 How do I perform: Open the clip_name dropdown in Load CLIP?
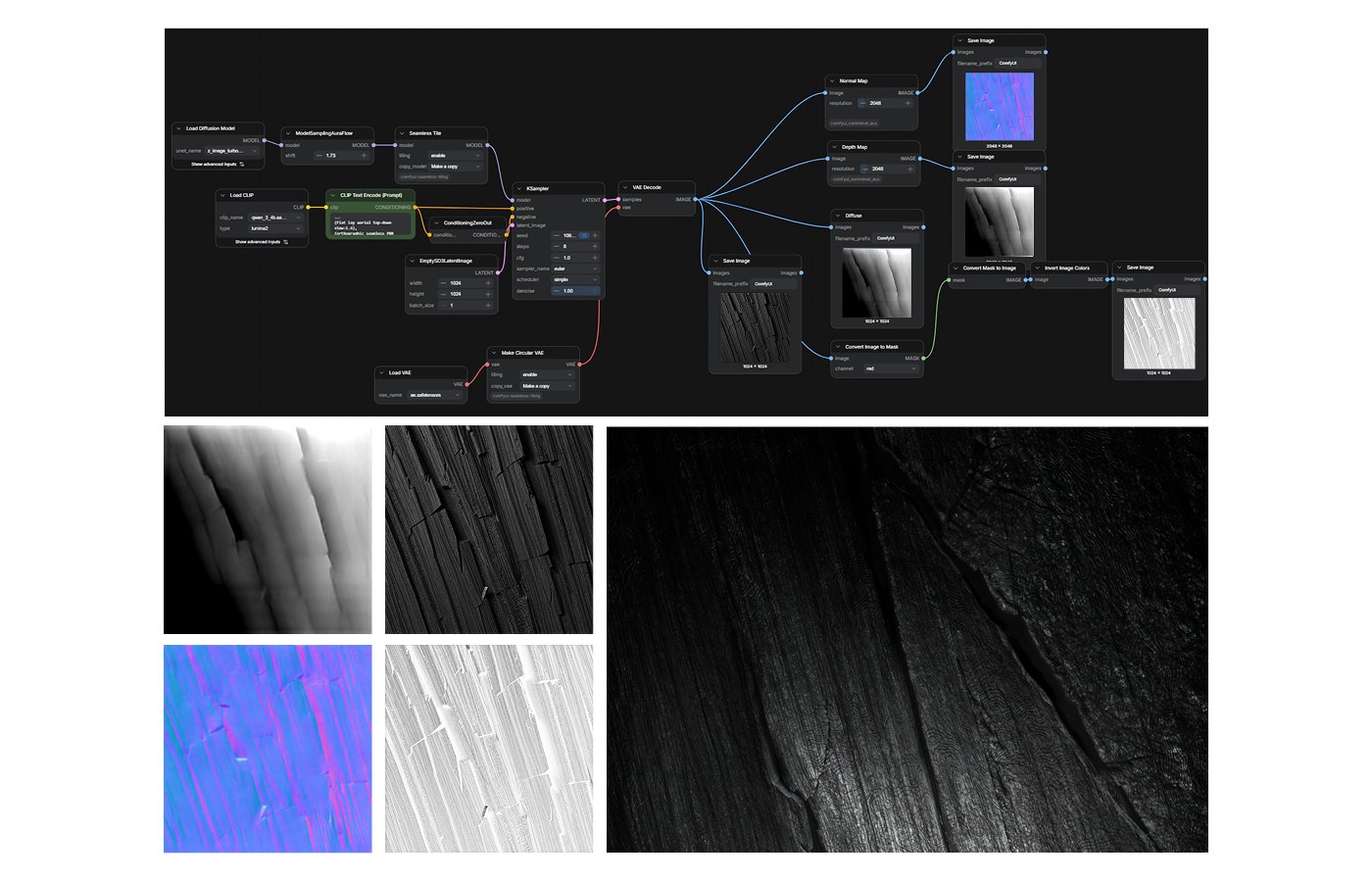coord(276,218)
